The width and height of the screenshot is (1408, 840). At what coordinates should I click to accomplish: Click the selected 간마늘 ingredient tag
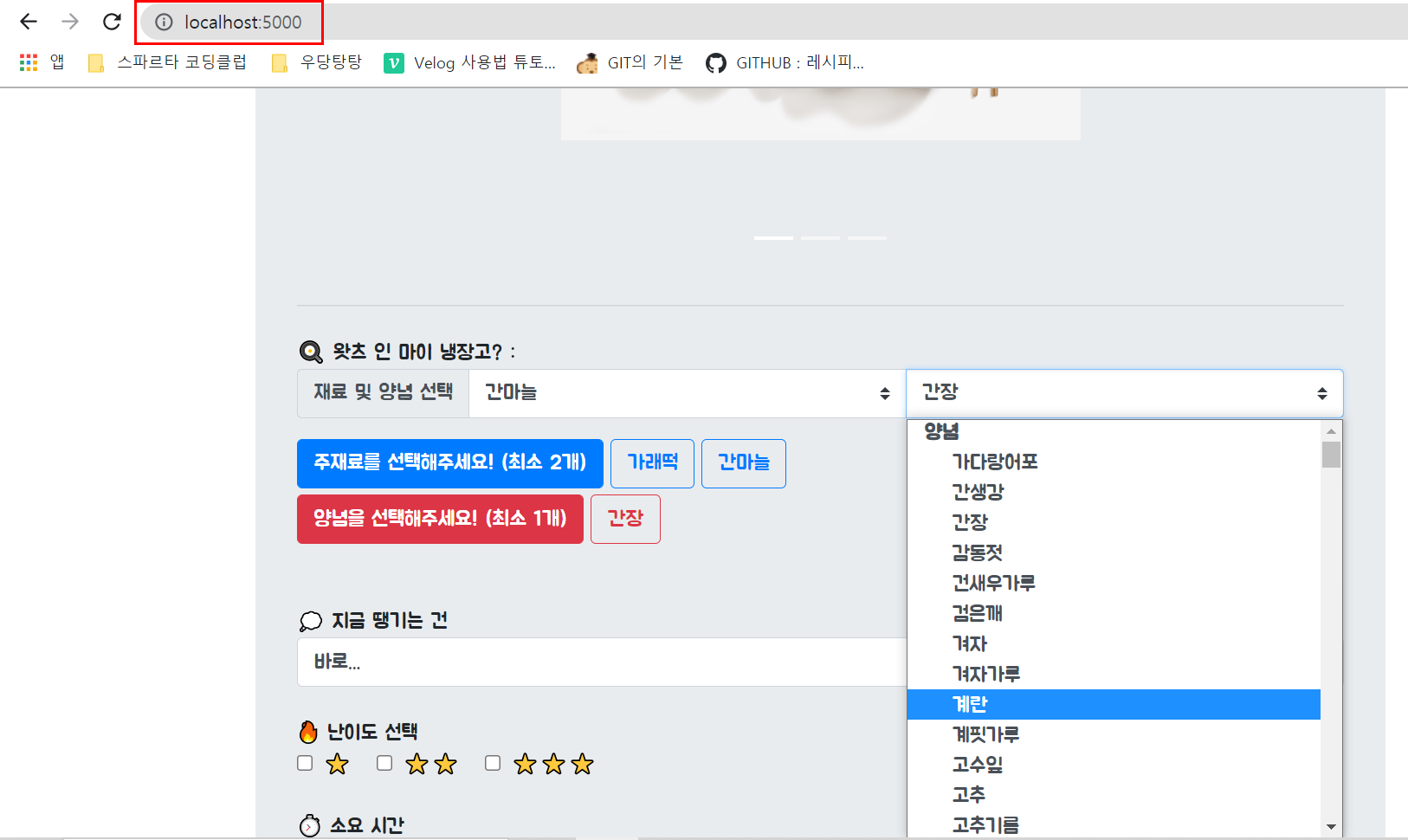click(744, 463)
